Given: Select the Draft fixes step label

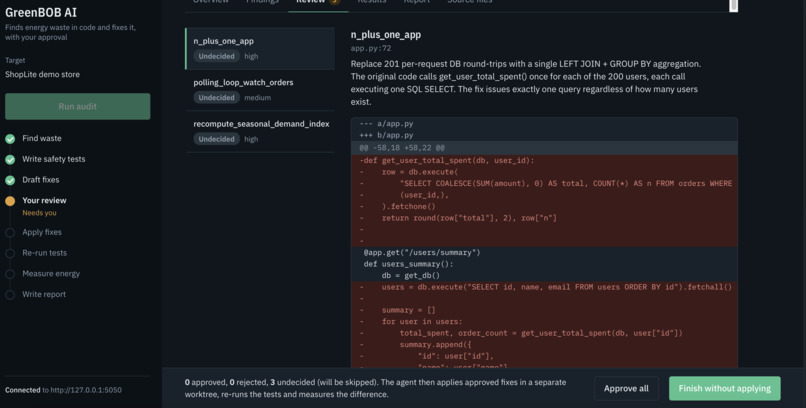Looking at the screenshot, I should pos(41,179).
